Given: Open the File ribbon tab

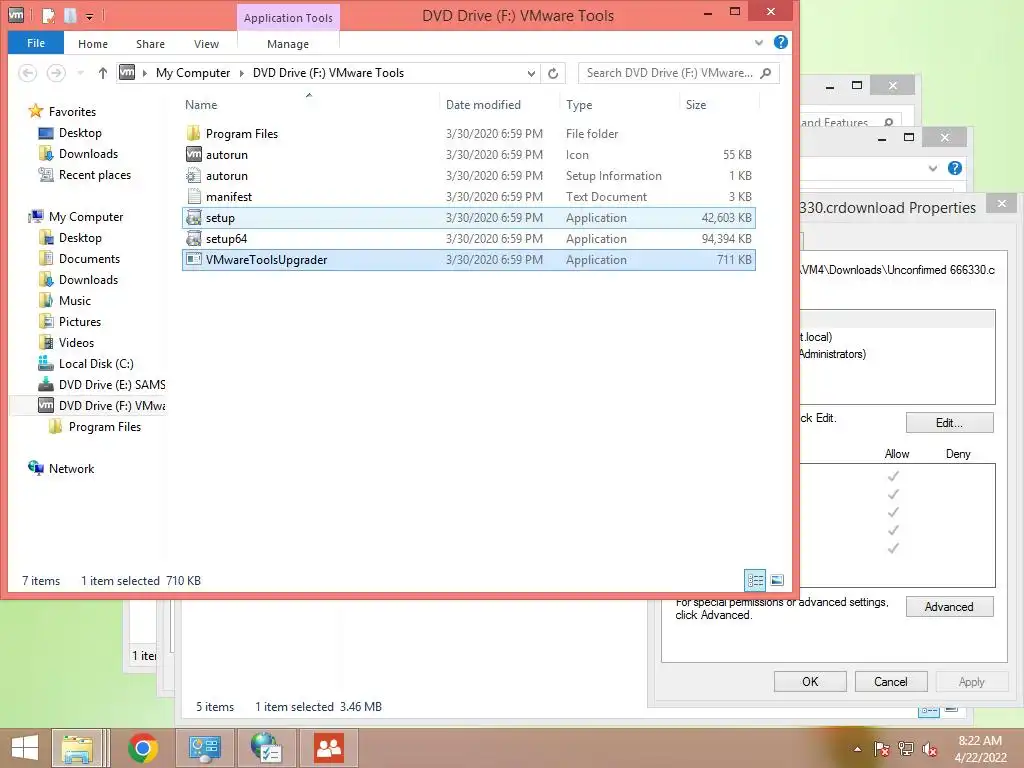Looking at the screenshot, I should [x=36, y=43].
